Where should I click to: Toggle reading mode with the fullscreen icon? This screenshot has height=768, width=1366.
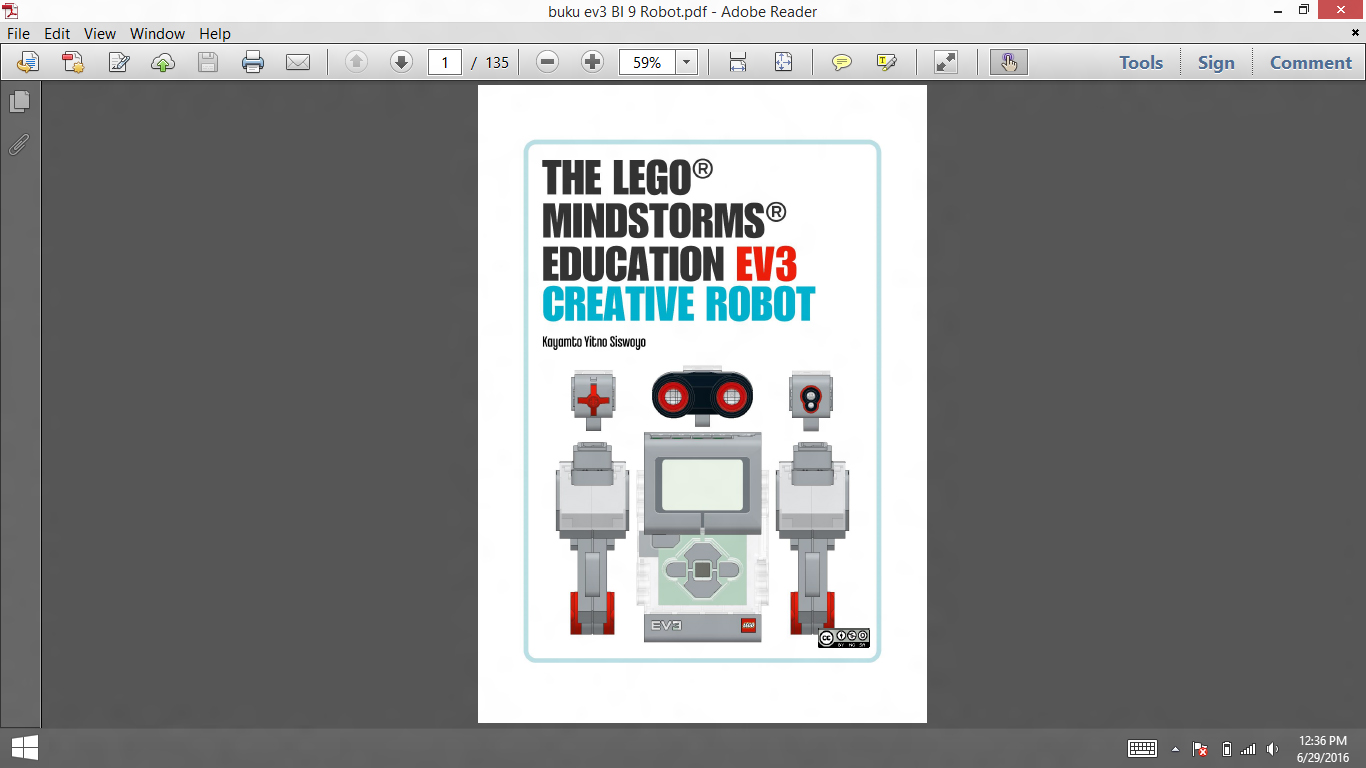(x=945, y=61)
